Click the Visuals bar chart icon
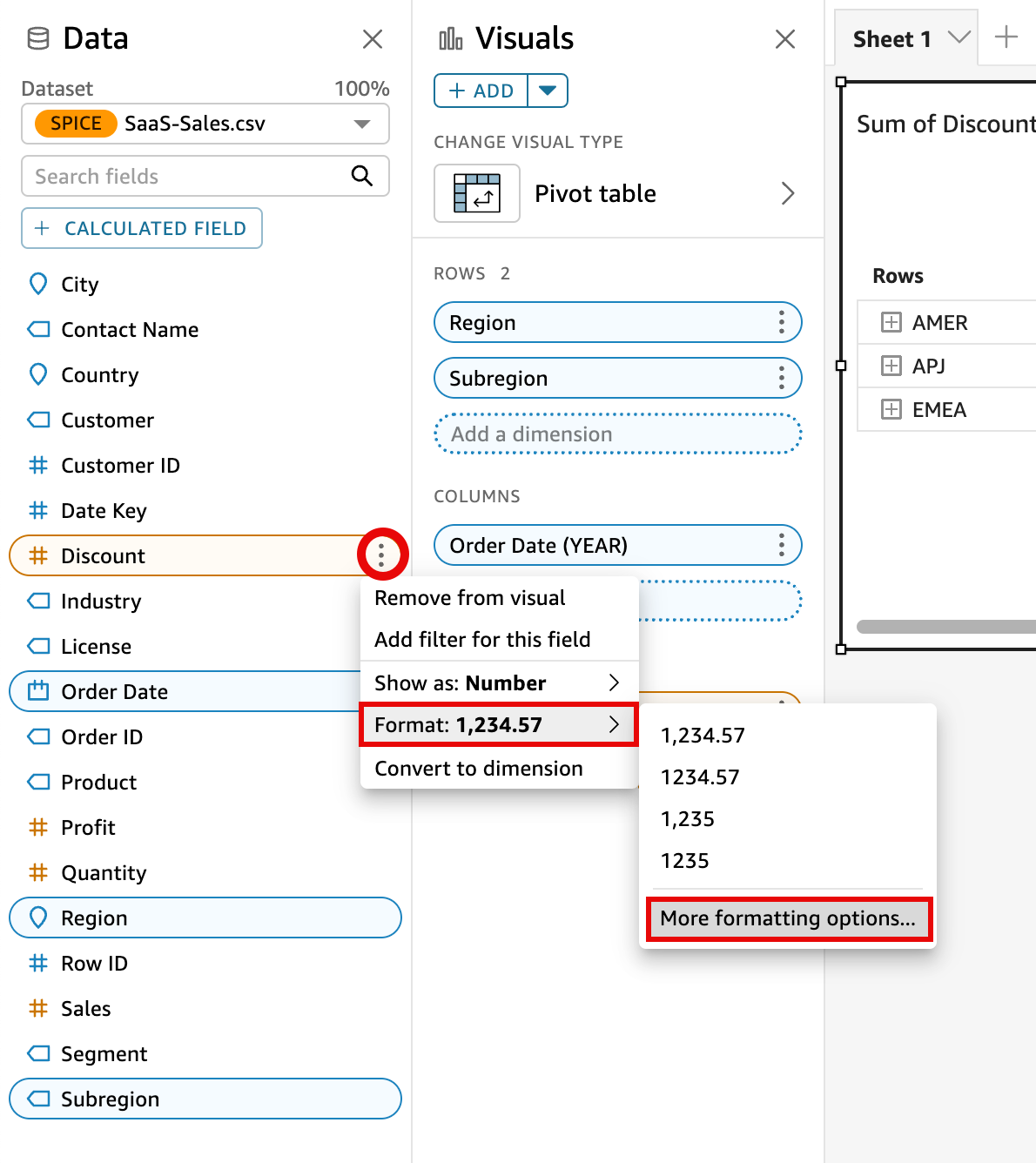 pyautogui.click(x=451, y=38)
